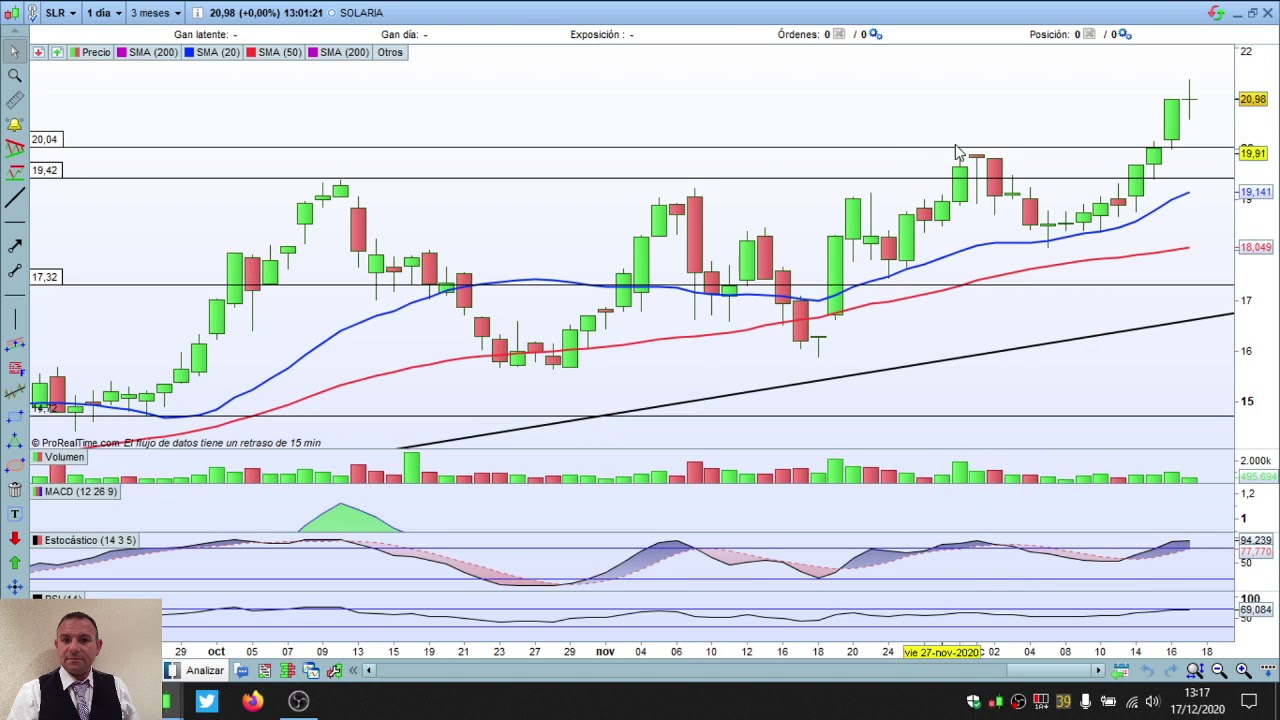The image size is (1280, 720).
Task: Select the Precio tab
Action: (x=90, y=52)
